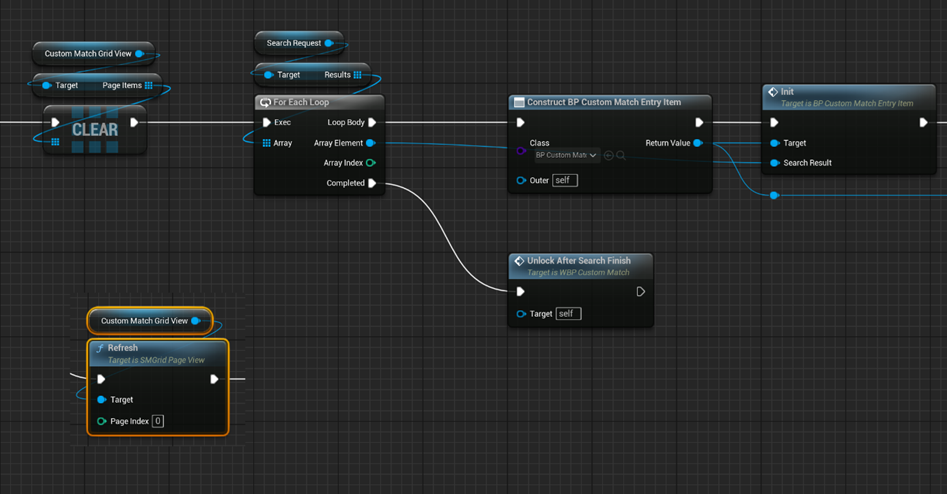The height and width of the screenshot is (494, 947).
Task: Click the browse-to-asset magnifier icon next to Class
Action: [x=621, y=155]
